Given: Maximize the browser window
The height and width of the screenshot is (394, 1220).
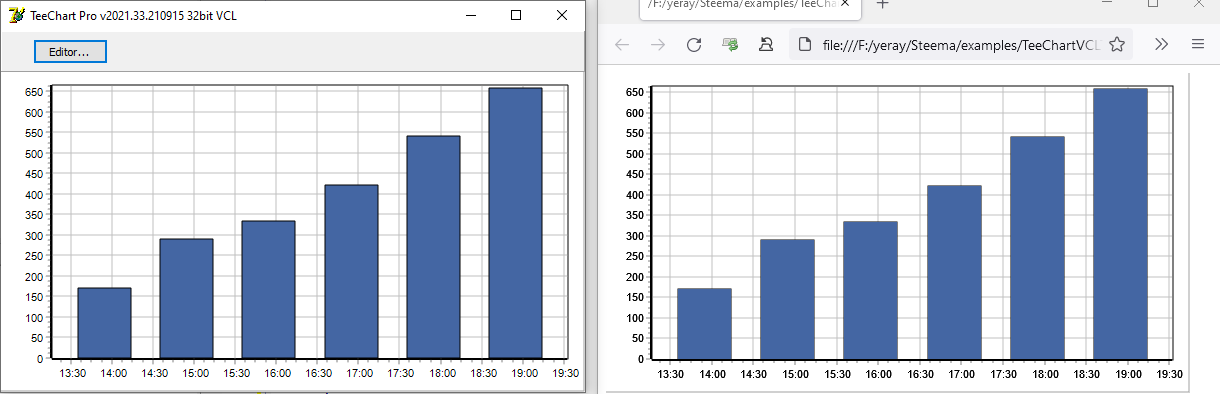Looking at the screenshot, I should point(1153,4).
